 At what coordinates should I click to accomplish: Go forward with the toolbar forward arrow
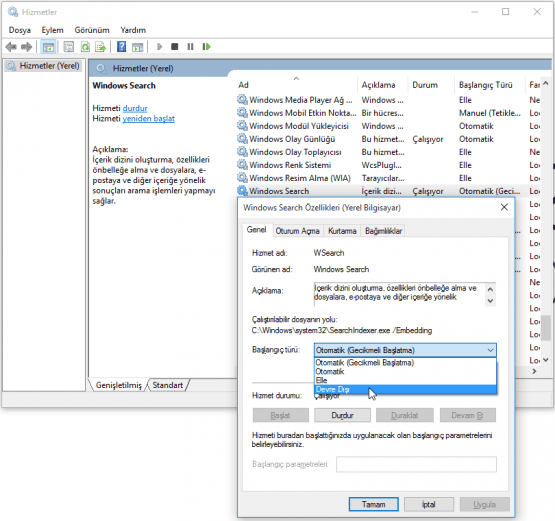click(x=27, y=47)
